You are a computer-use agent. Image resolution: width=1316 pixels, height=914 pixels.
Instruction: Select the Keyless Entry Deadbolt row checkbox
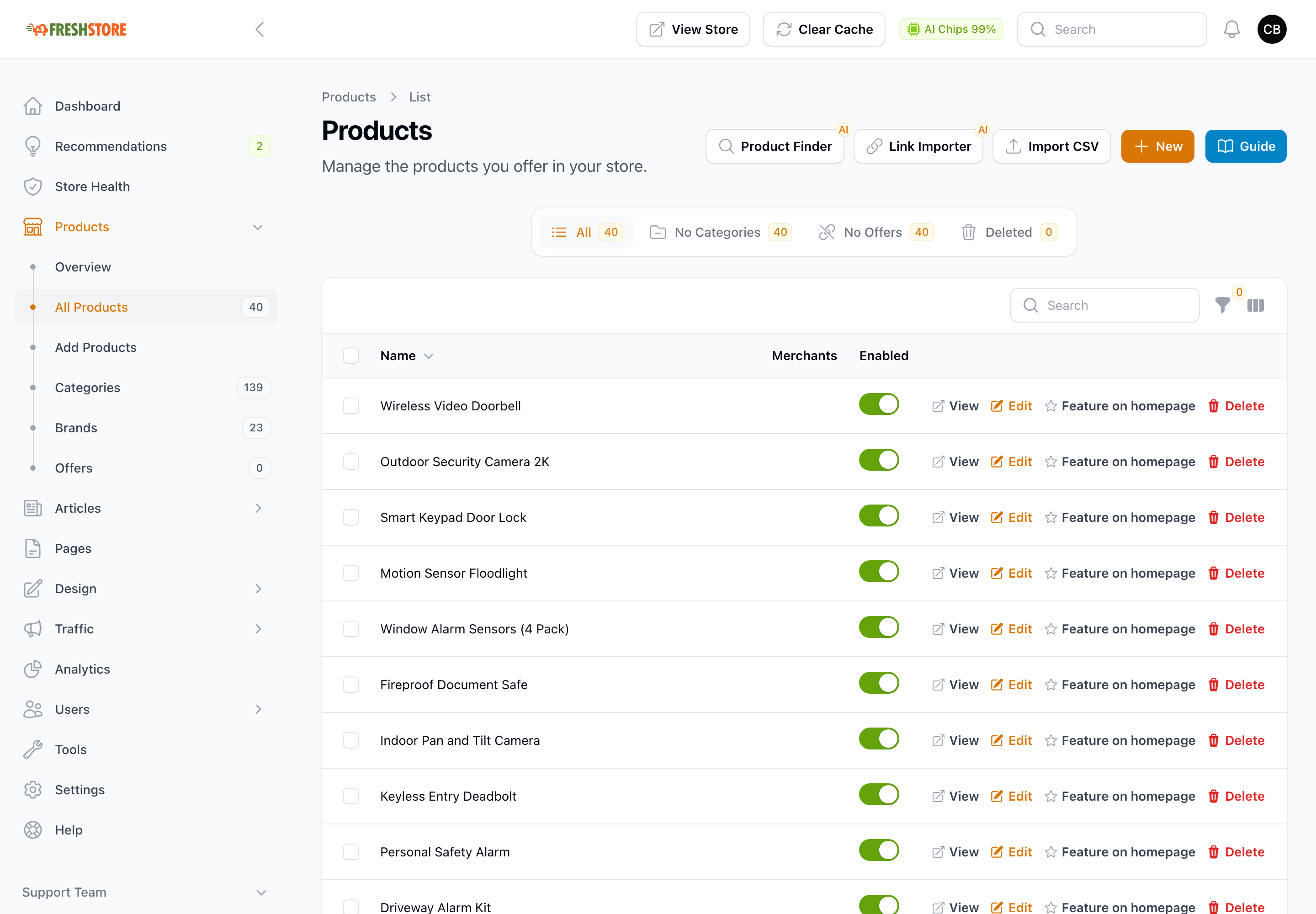(350, 796)
